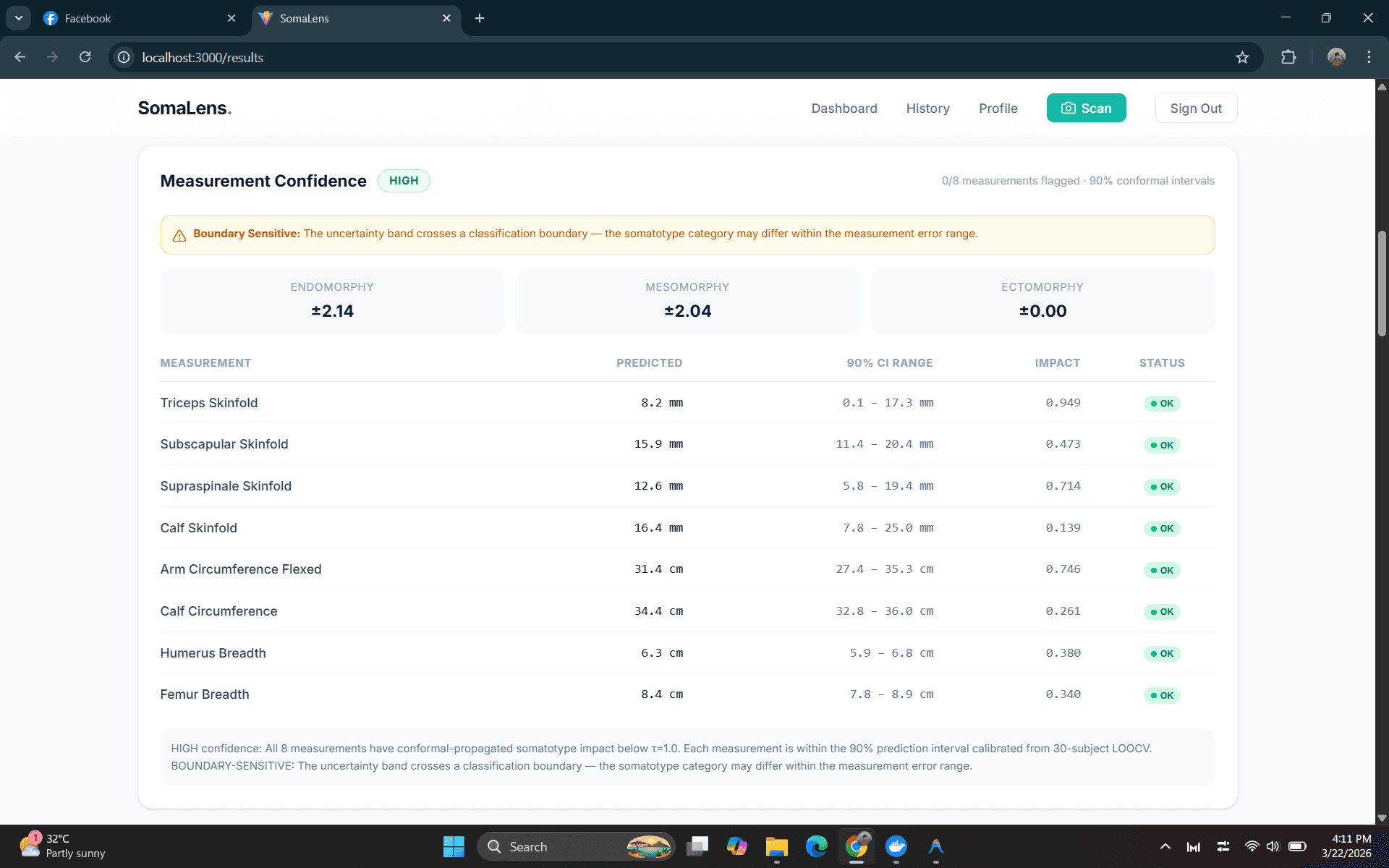Open Microsoft Edge from taskbar
The width and height of the screenshot is (1389, 868).
(x=816, y=846)
